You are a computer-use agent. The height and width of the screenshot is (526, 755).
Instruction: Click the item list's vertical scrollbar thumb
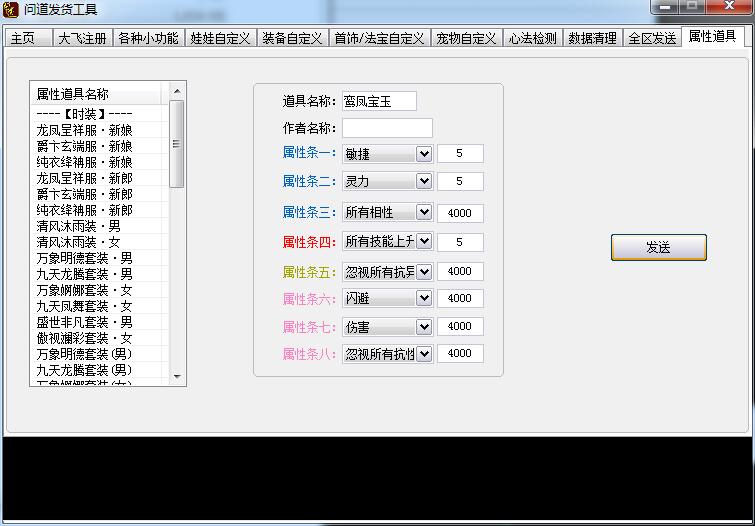[178, 143]
